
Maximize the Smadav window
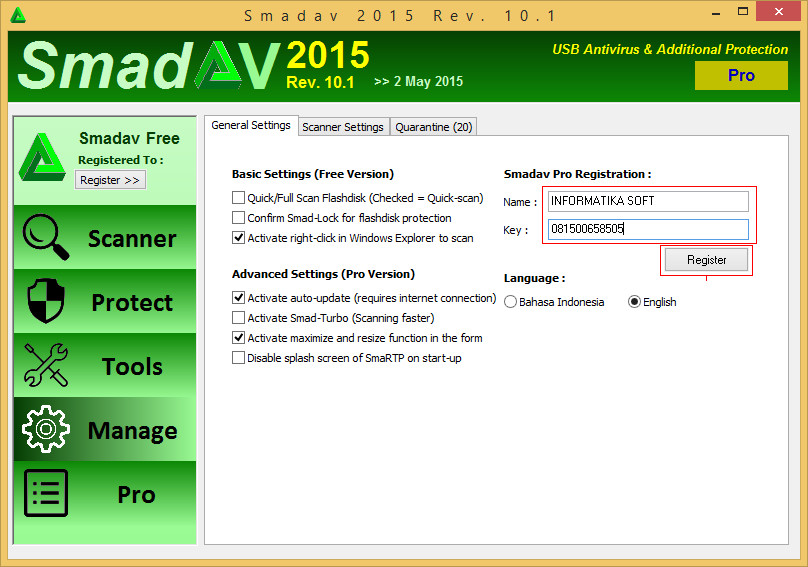[x=743, y=12]
